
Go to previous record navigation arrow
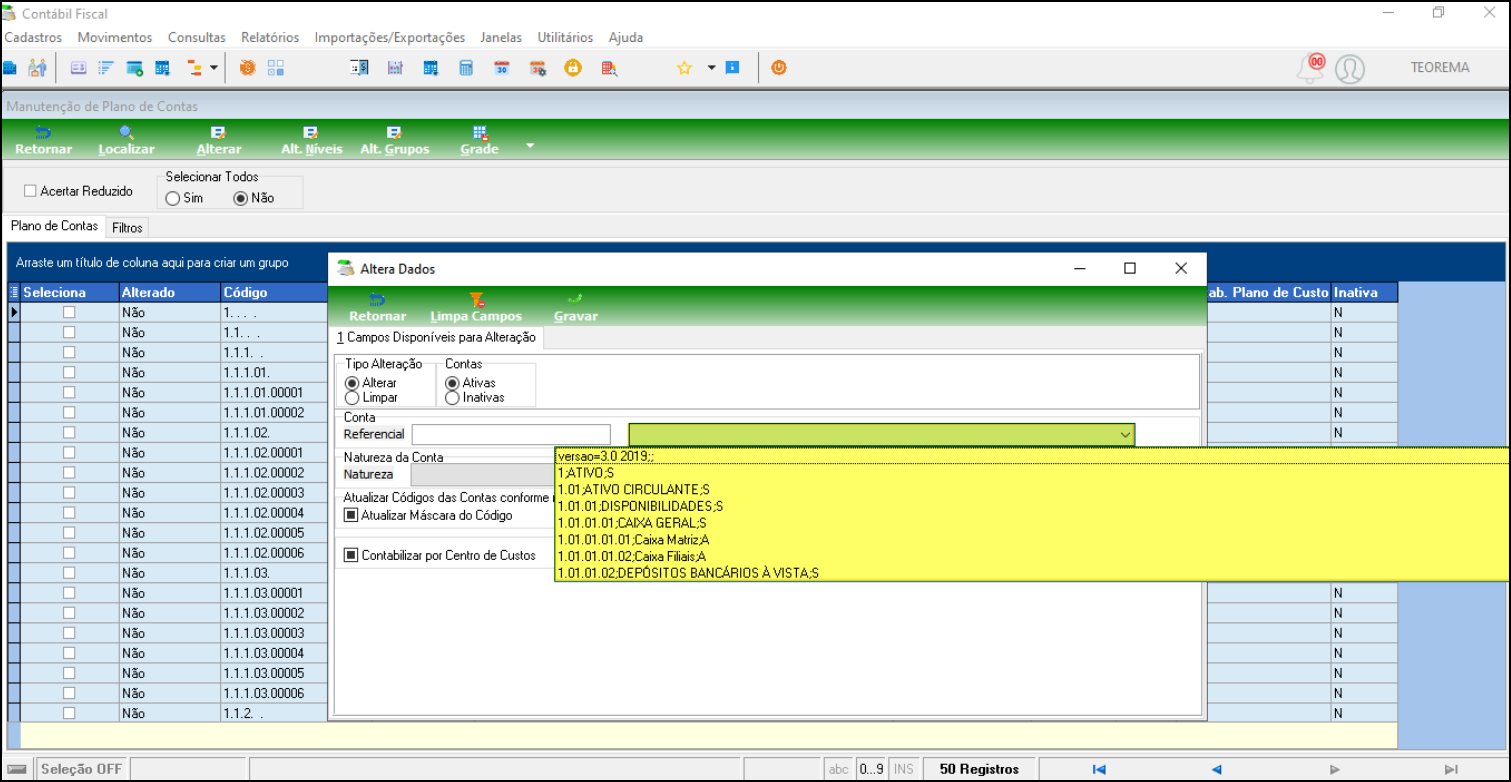pyautogui.click(x=1217, y=769)
